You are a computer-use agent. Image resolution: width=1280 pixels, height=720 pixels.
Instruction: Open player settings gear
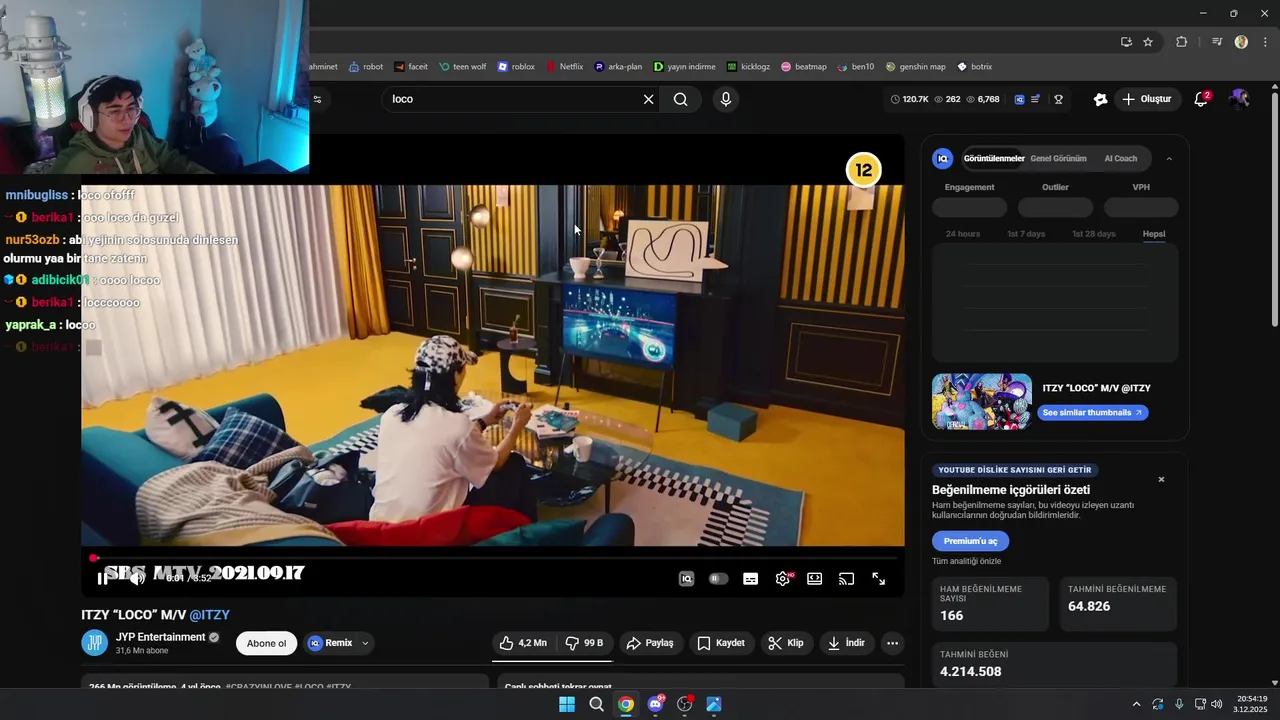(x=783, y=578)
